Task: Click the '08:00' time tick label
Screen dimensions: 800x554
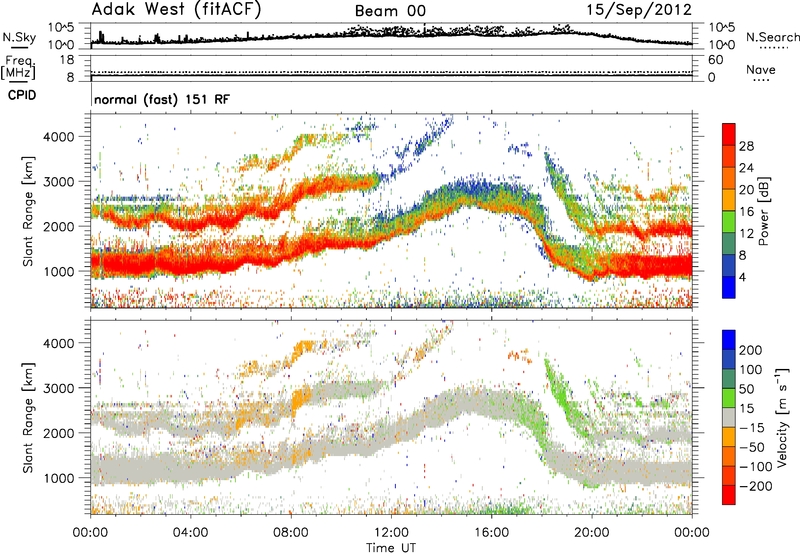Action: 291,533
